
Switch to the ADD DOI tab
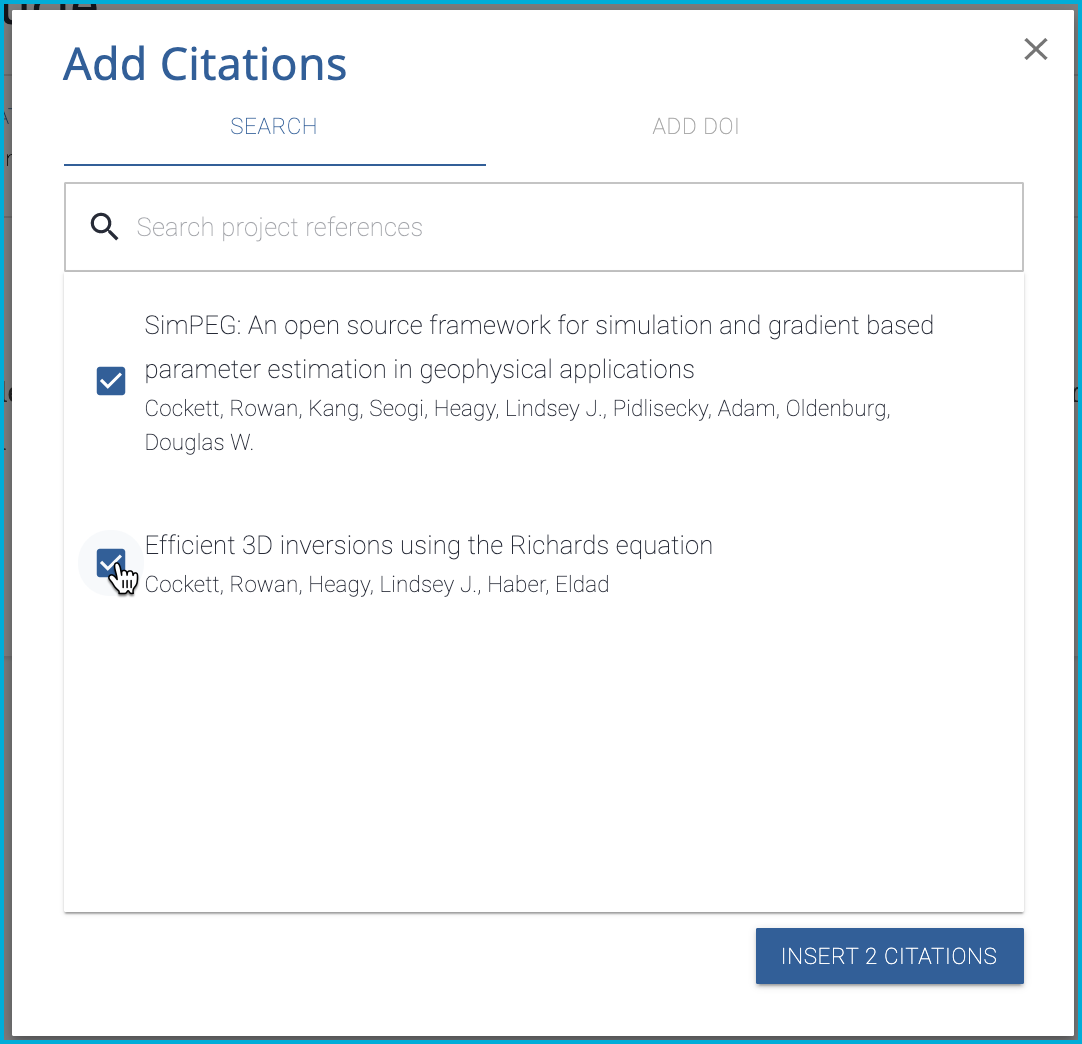point(695,127)
